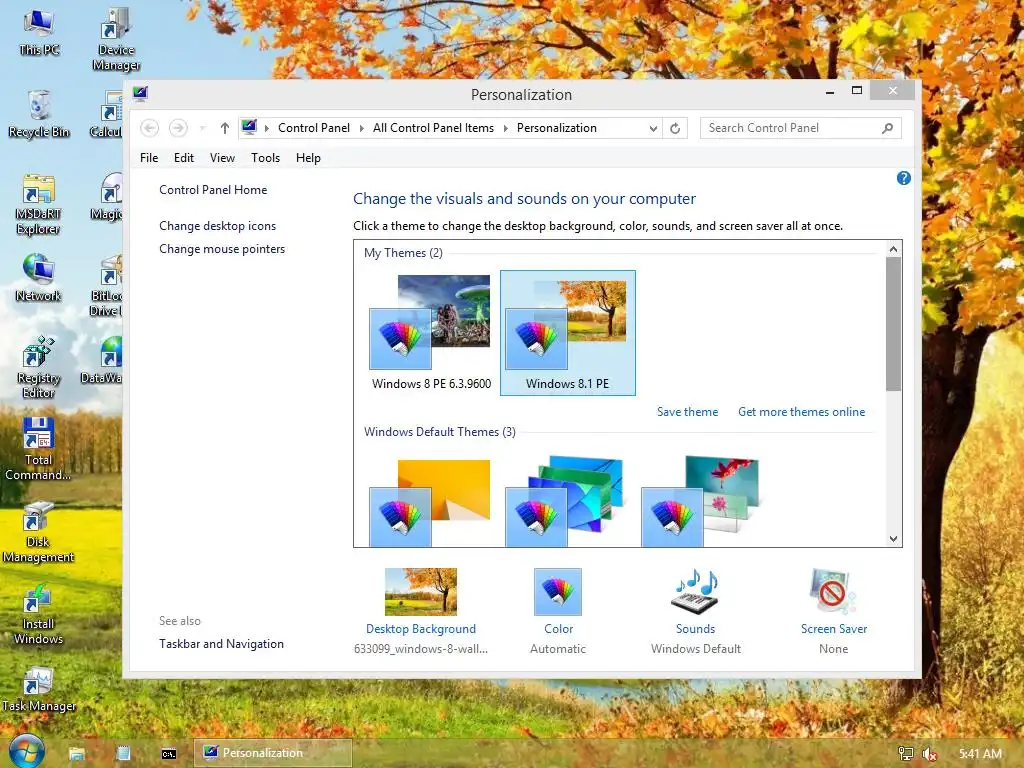
Task: Select the MSDaRT Explorer desktop shortcut
Action: 39,204
